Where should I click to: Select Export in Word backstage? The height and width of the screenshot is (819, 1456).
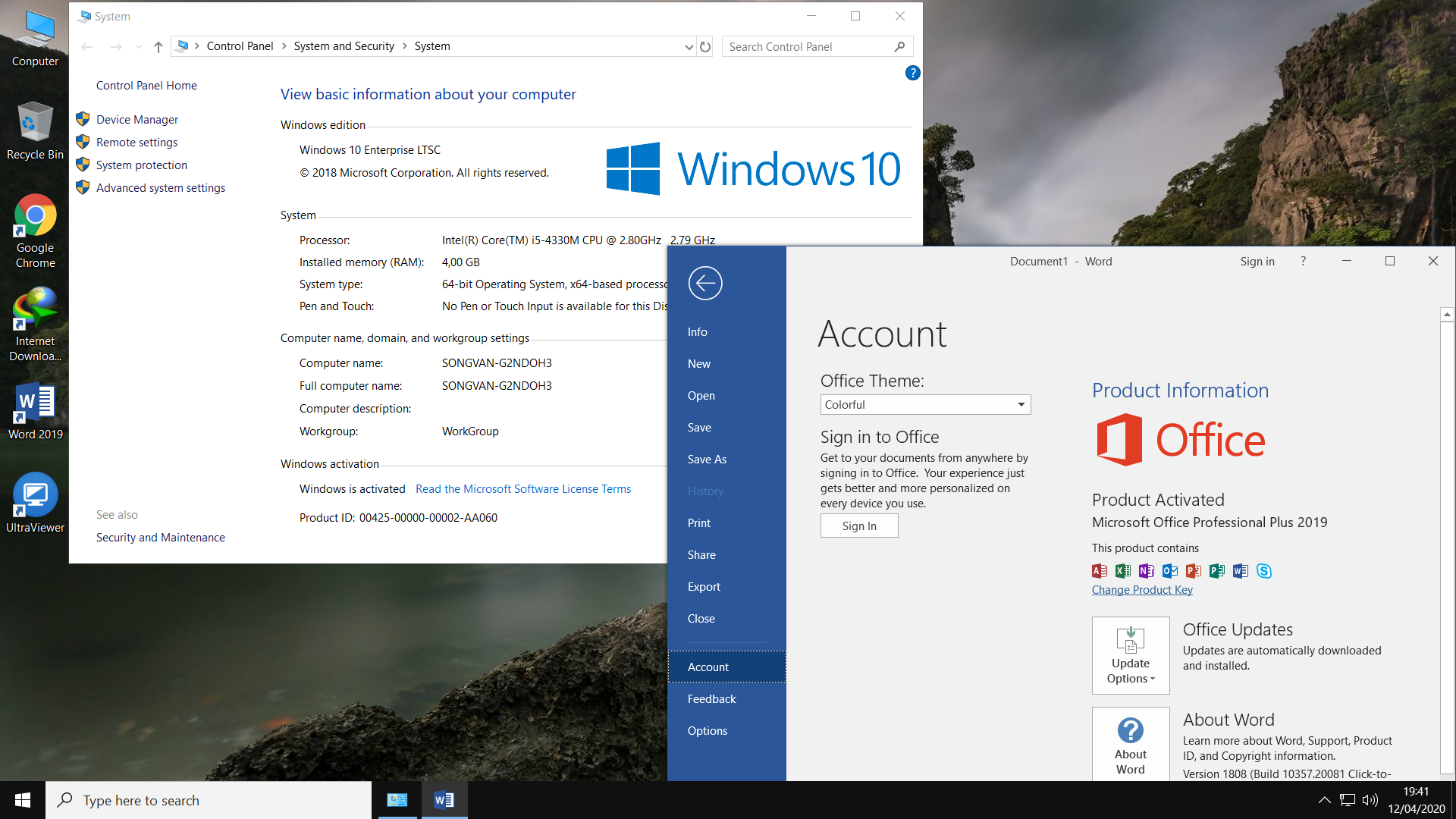[x=726, y=587]
